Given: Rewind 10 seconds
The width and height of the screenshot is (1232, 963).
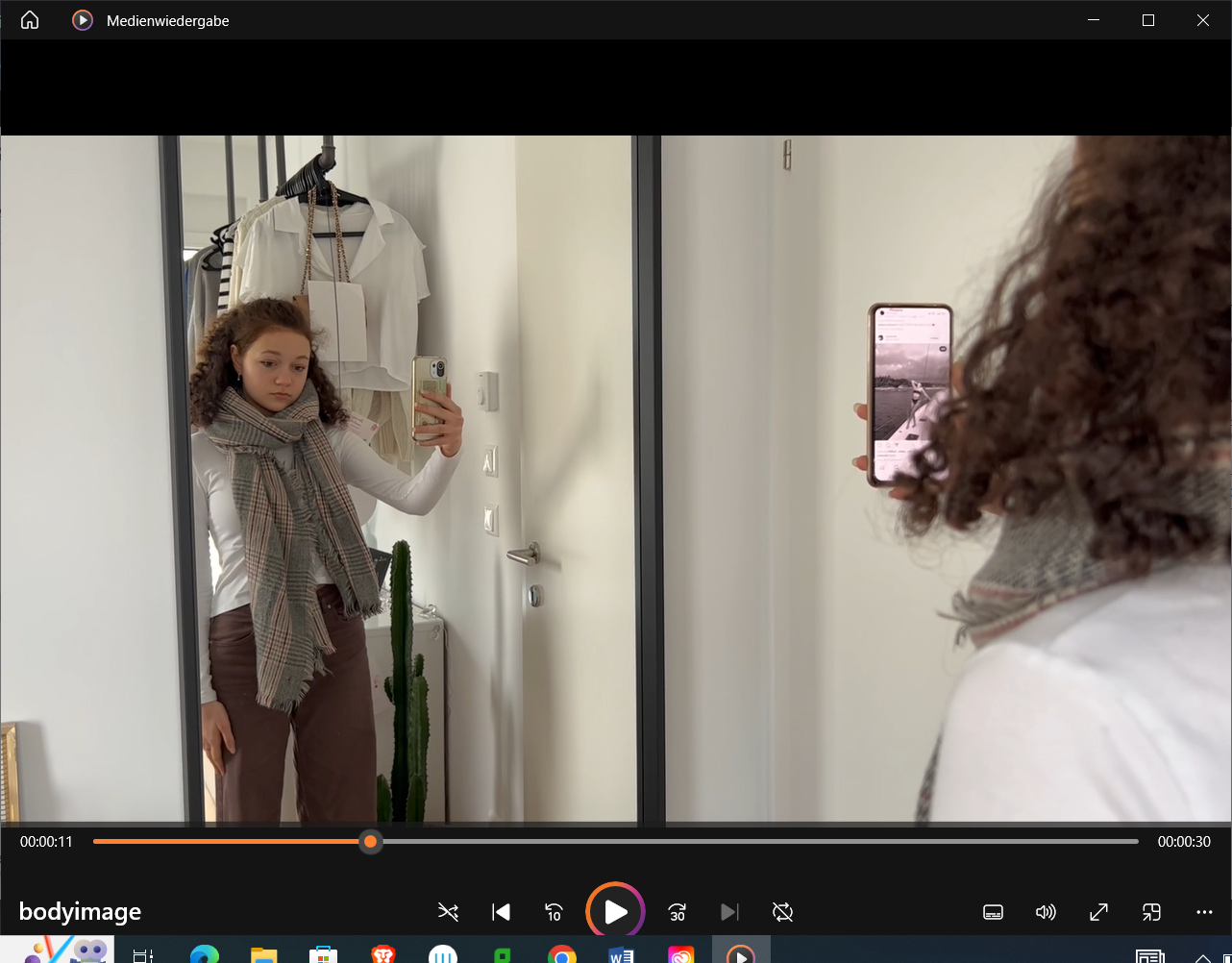Looking at the screenshot, I should (554, 912).
